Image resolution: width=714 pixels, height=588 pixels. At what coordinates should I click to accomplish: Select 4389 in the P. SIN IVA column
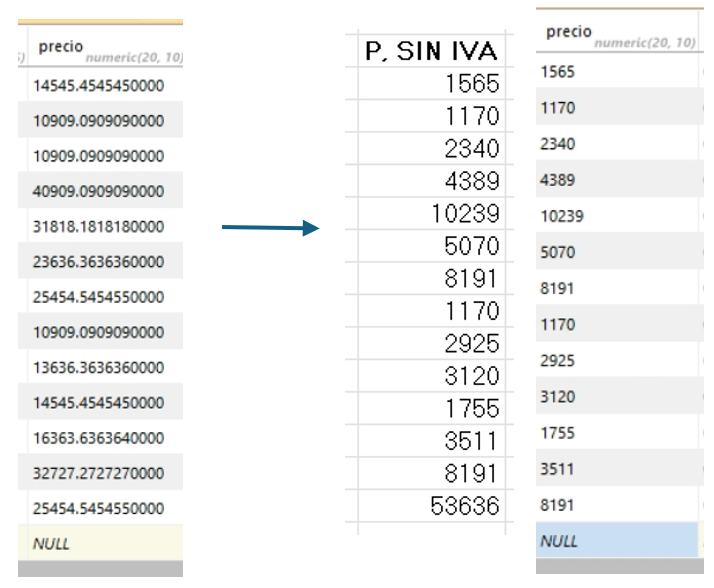[470, 181]
